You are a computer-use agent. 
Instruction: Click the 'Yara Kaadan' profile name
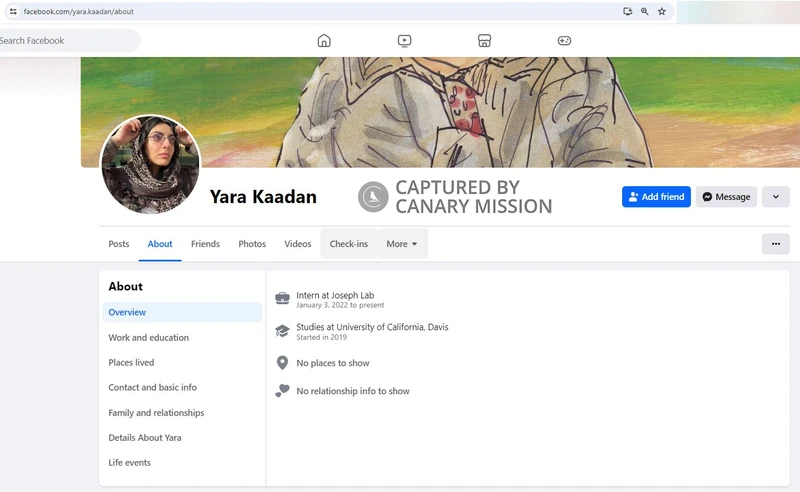click(263, 196)
